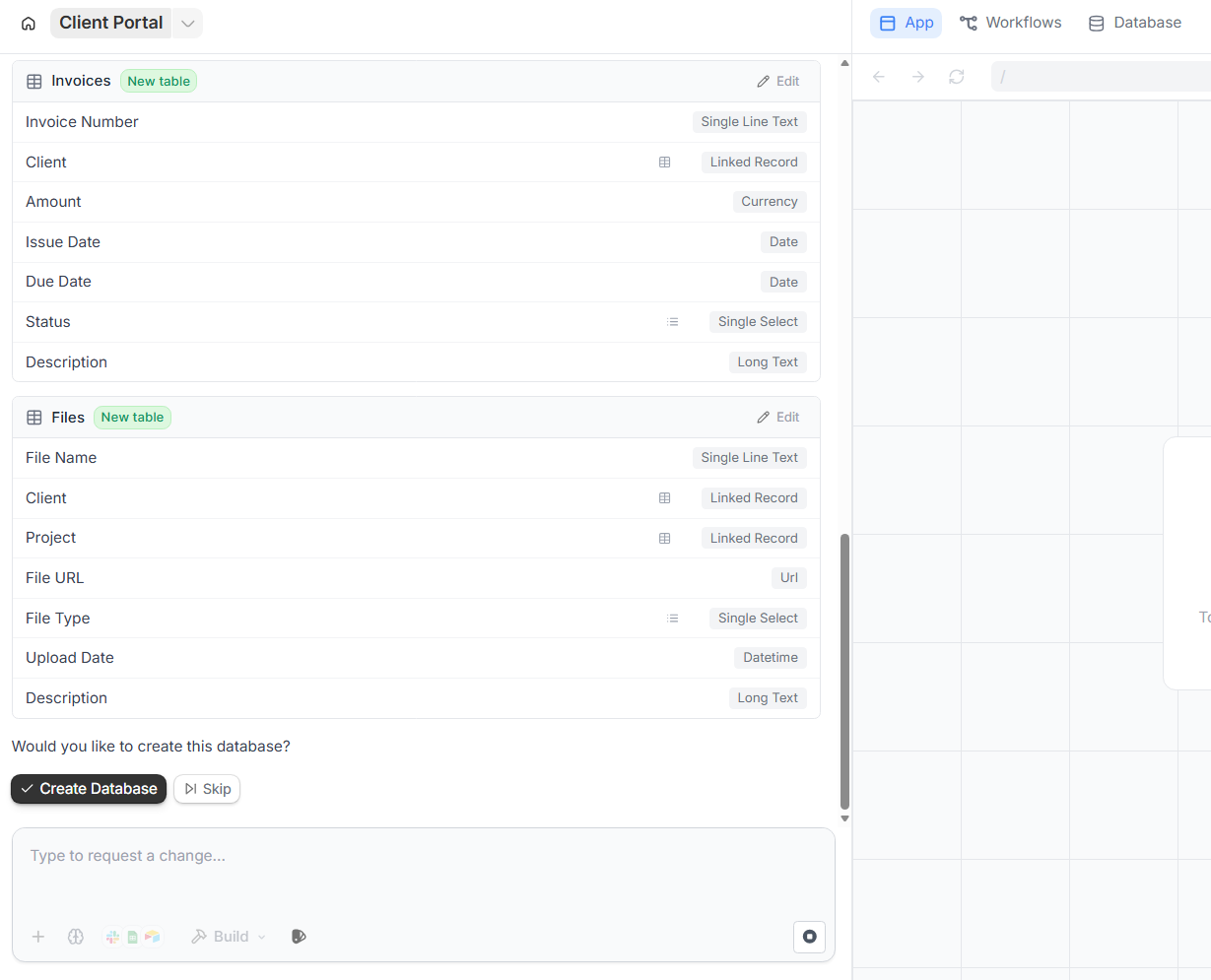Click the brain icon in chat toolbar
This screenshot has width=1211, height=980.
76,937
